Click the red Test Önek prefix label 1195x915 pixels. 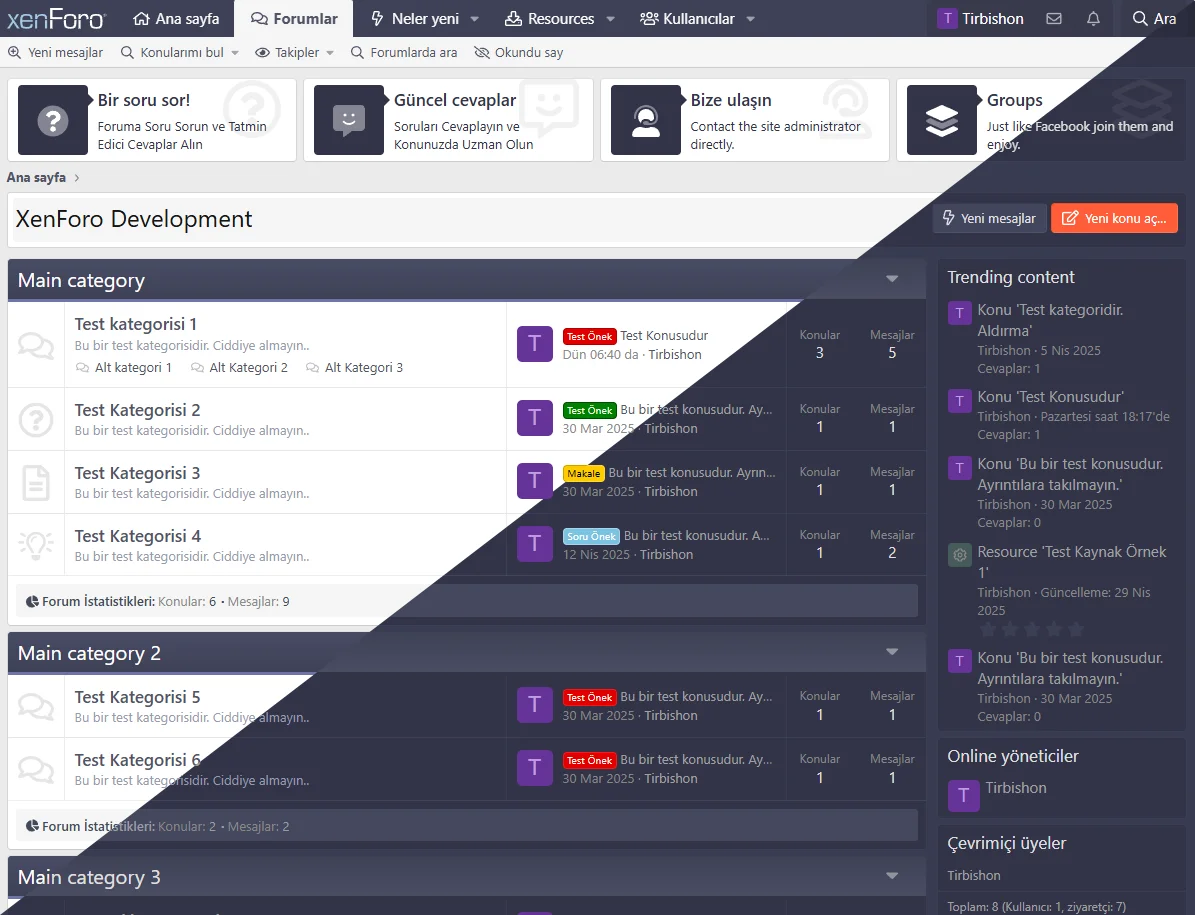589,337
